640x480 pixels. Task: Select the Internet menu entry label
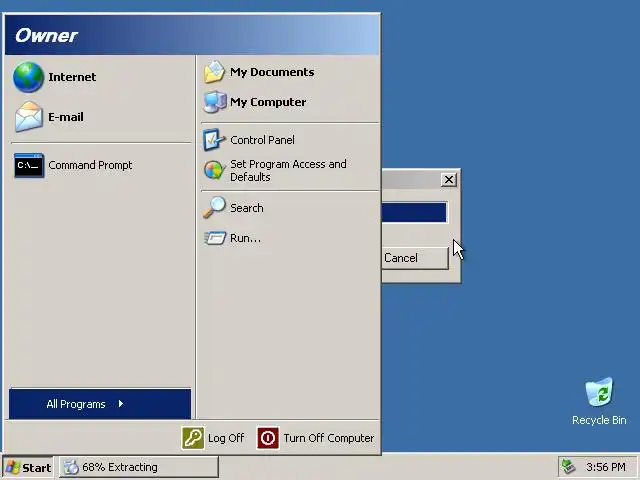point(72,77)
